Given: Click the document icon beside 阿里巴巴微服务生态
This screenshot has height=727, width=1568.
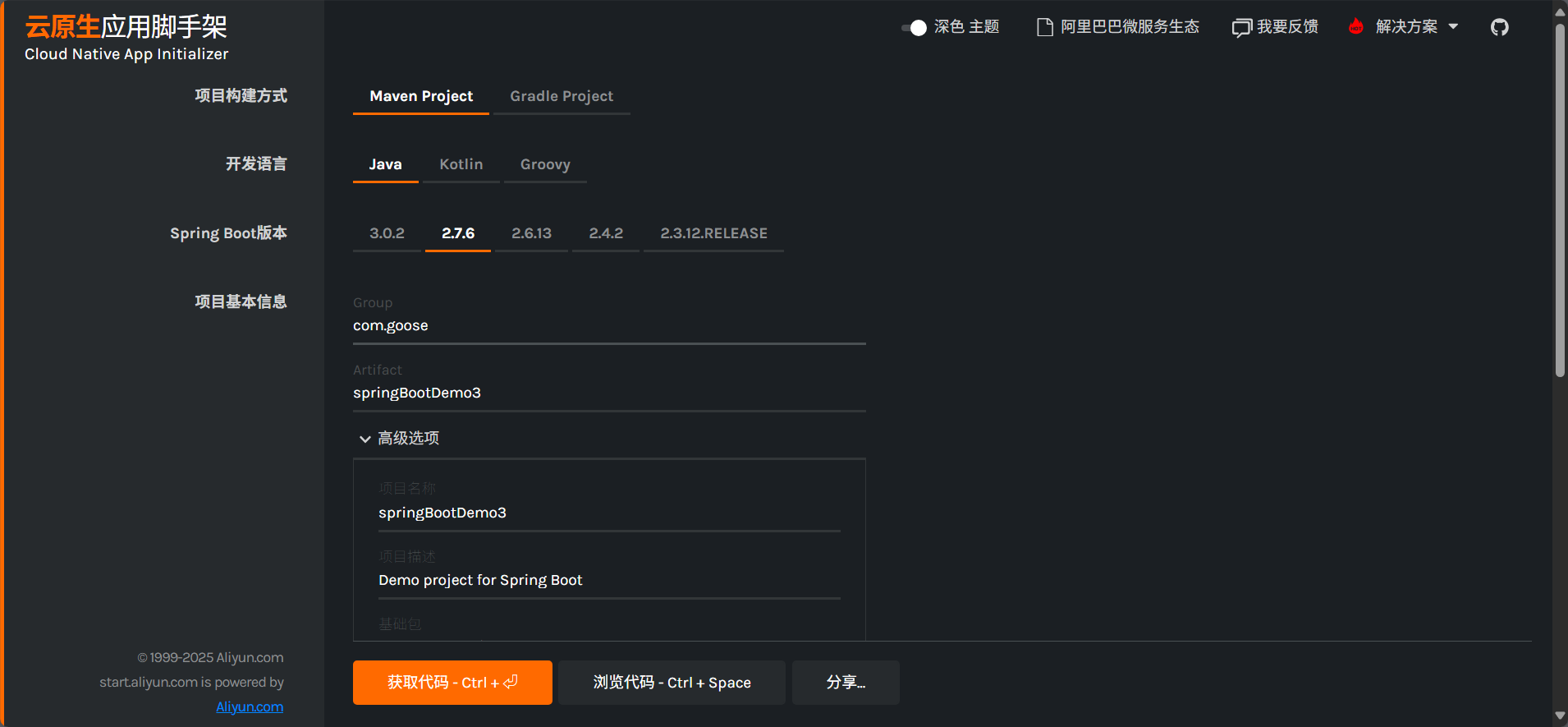Looking at the screenshot, I should pyautogui.click(x=1045, y=27).
